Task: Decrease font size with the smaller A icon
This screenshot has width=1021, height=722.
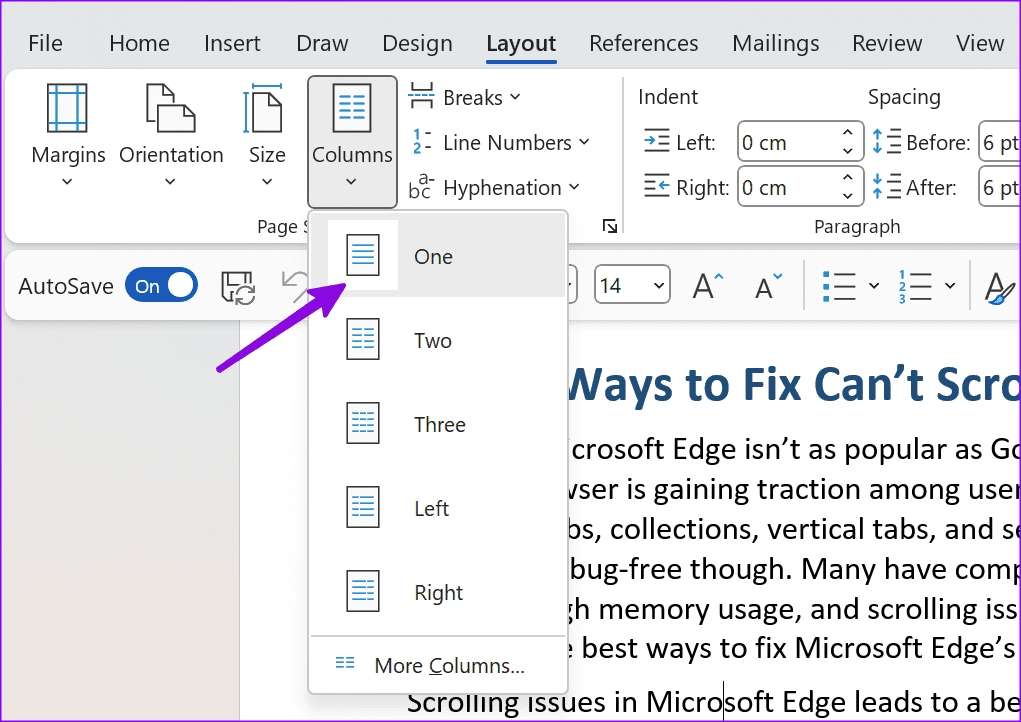Action: tap(768, 287)
